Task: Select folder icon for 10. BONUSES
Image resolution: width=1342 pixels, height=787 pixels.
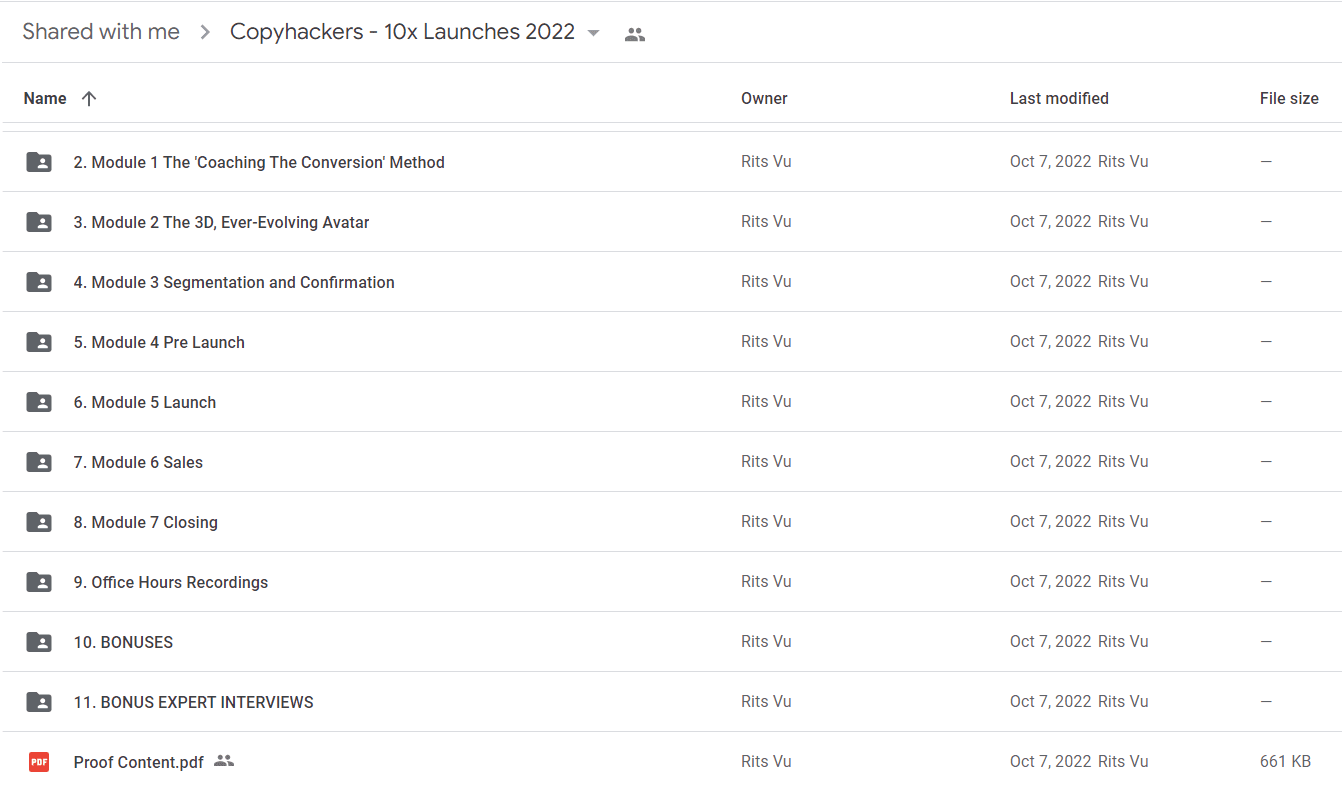Action: 39,642
